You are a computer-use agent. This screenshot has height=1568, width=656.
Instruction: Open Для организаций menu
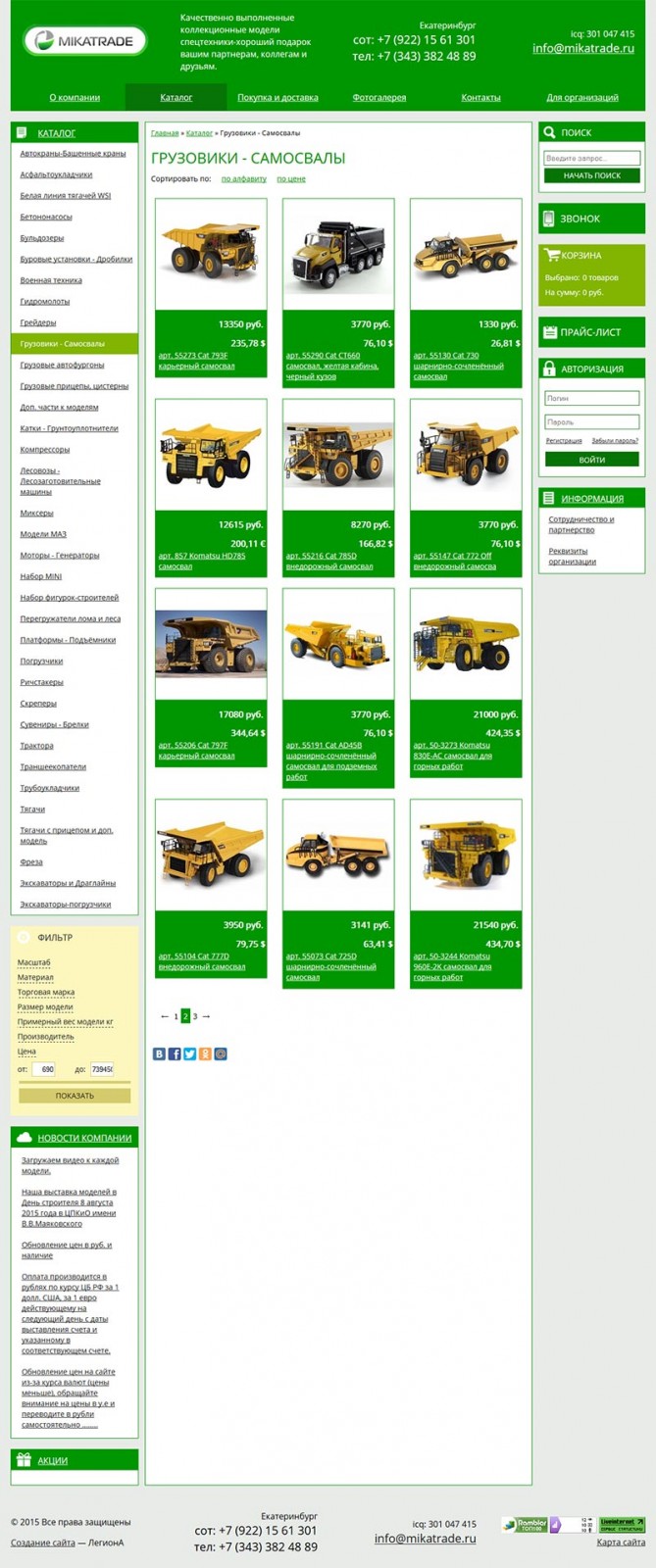[582, 97]
